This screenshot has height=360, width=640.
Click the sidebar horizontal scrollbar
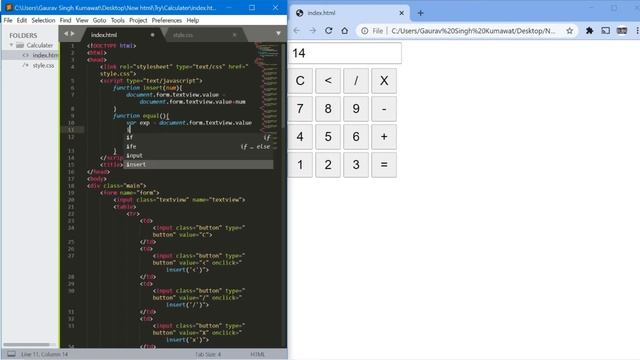tap(27, 344)
